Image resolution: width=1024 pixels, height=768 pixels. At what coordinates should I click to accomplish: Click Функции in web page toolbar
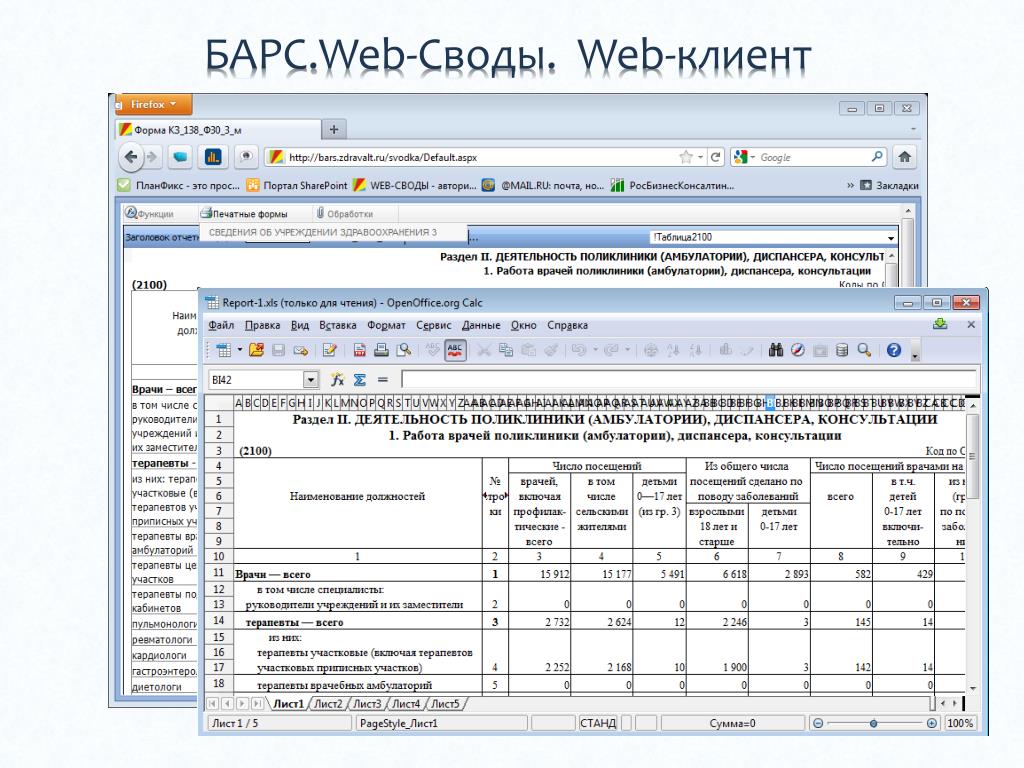tap(150, 214)
